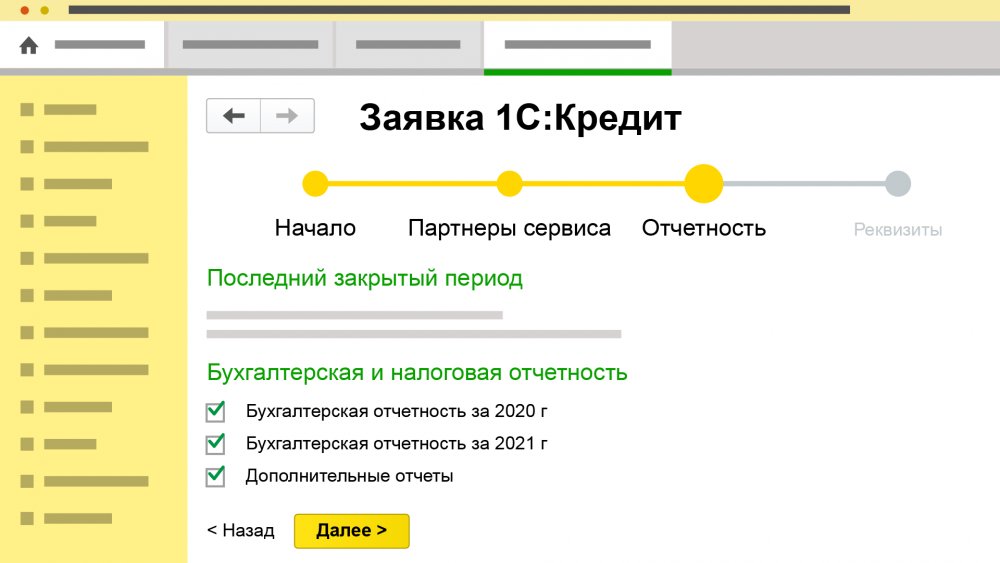
Task: Switch to the active tab with green underline
Action: click(x=577, y=45)
